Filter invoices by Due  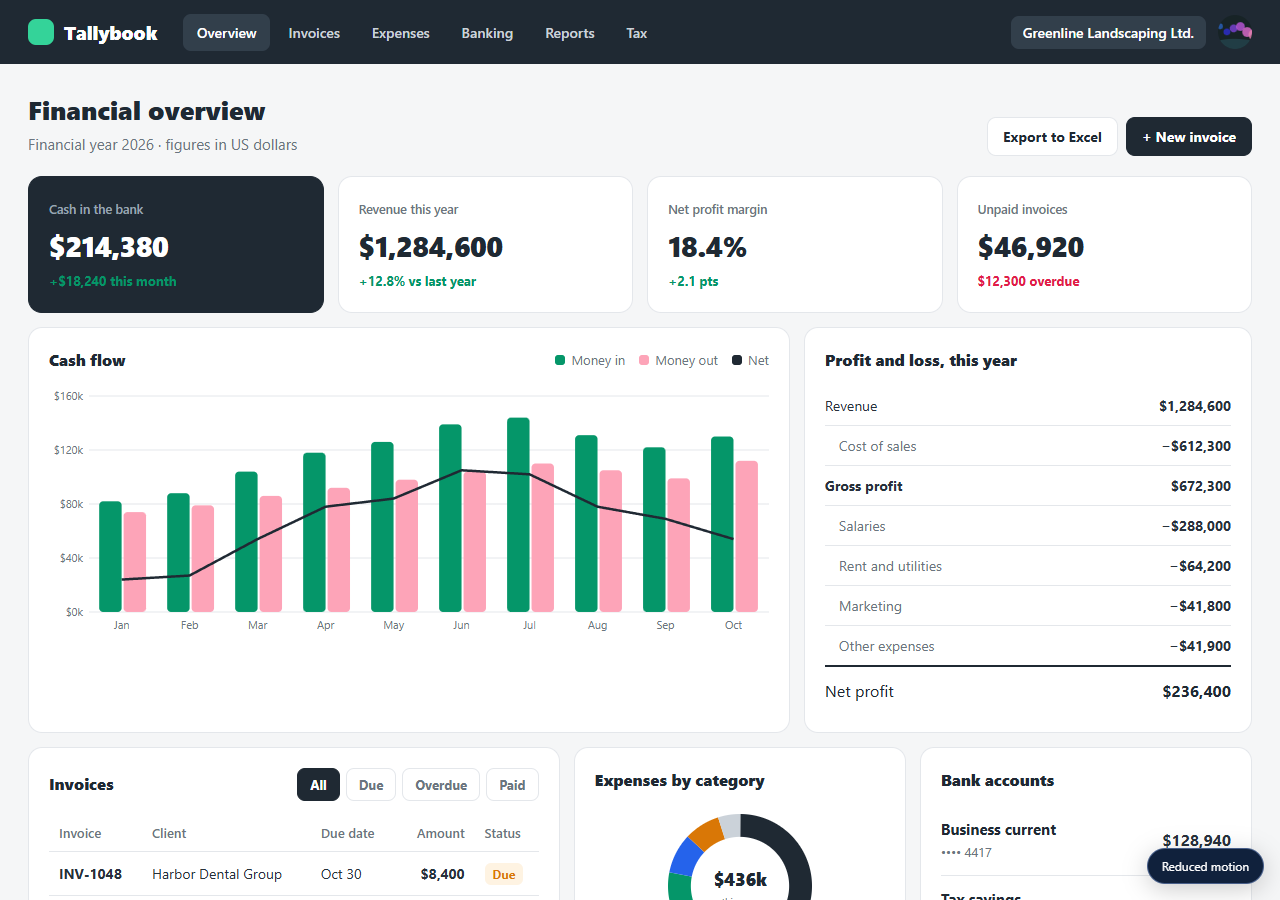pyautogui.click(x=371, y=785)
